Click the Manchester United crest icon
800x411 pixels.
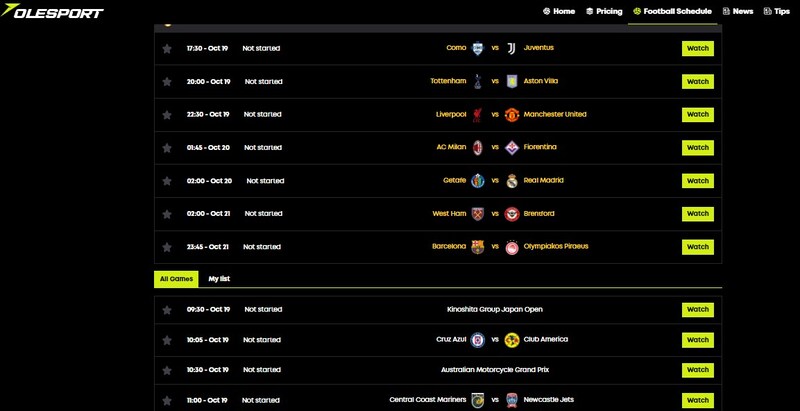point(512,114)
